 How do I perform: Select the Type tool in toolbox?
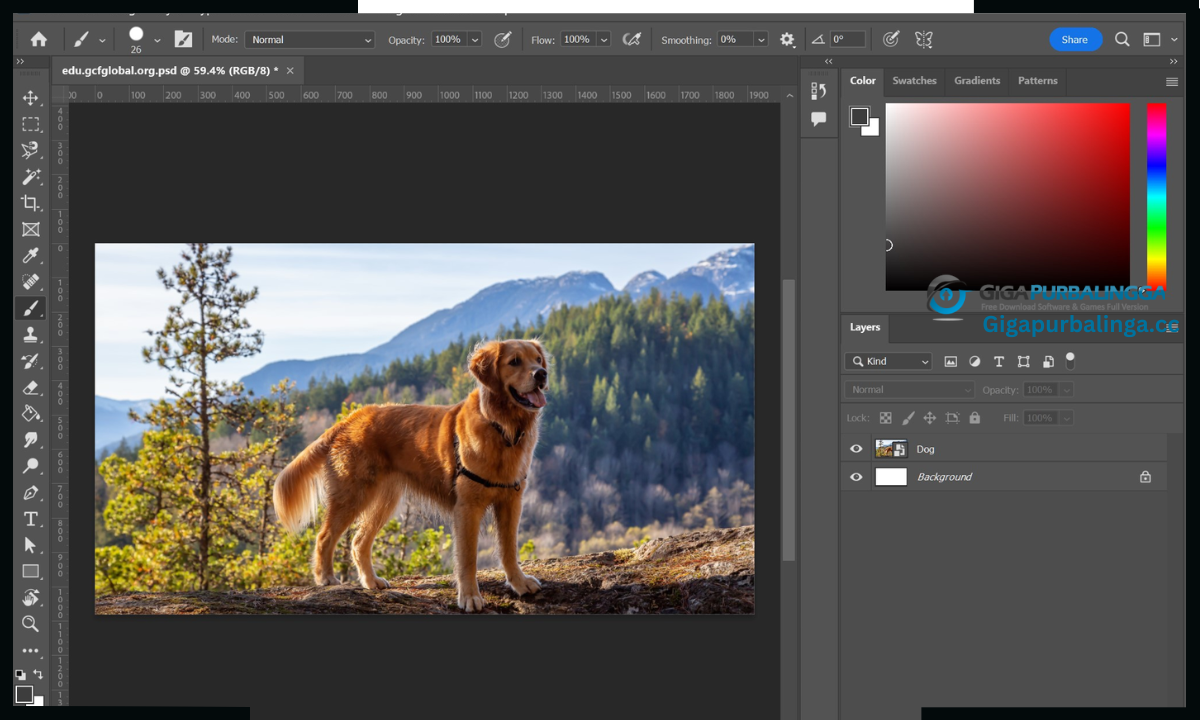pos(30,519)
